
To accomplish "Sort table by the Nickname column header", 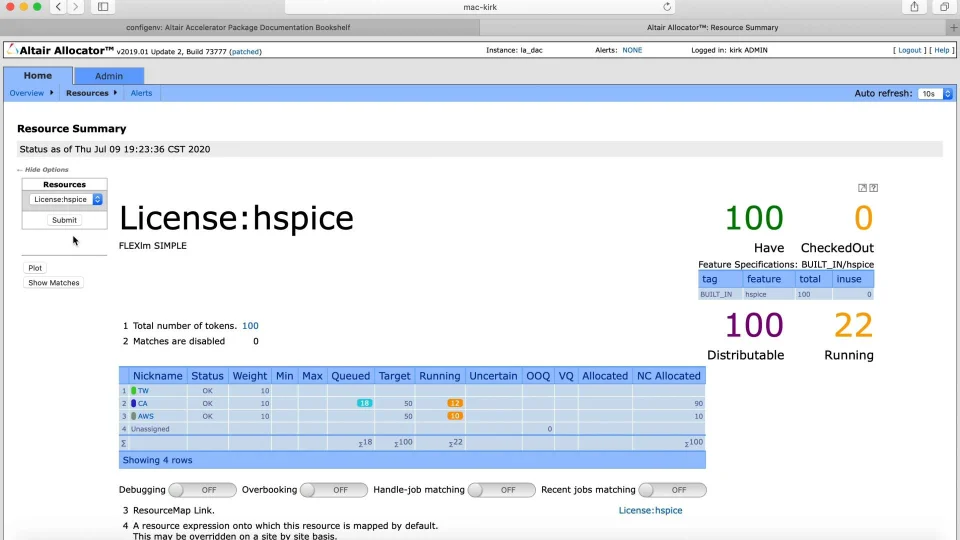I will [x=157, y=376].
